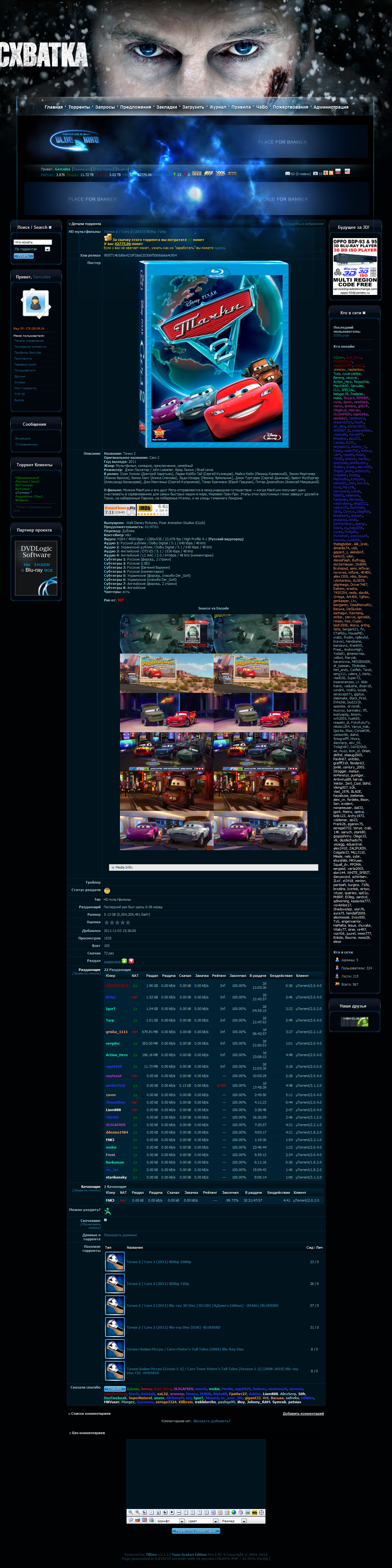Click the IMDb rating badge in the description
392x1568 pixels.
click(153, 510)
